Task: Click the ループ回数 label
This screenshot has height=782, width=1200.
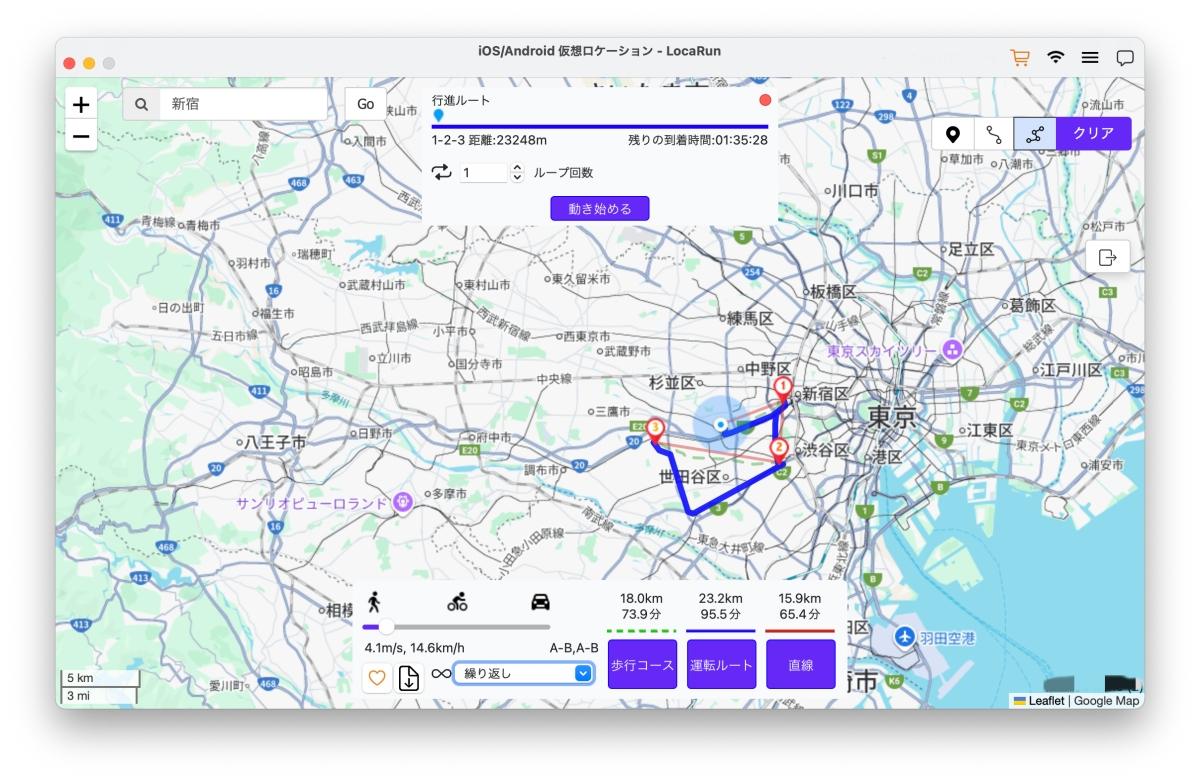Action: [564, 173]
